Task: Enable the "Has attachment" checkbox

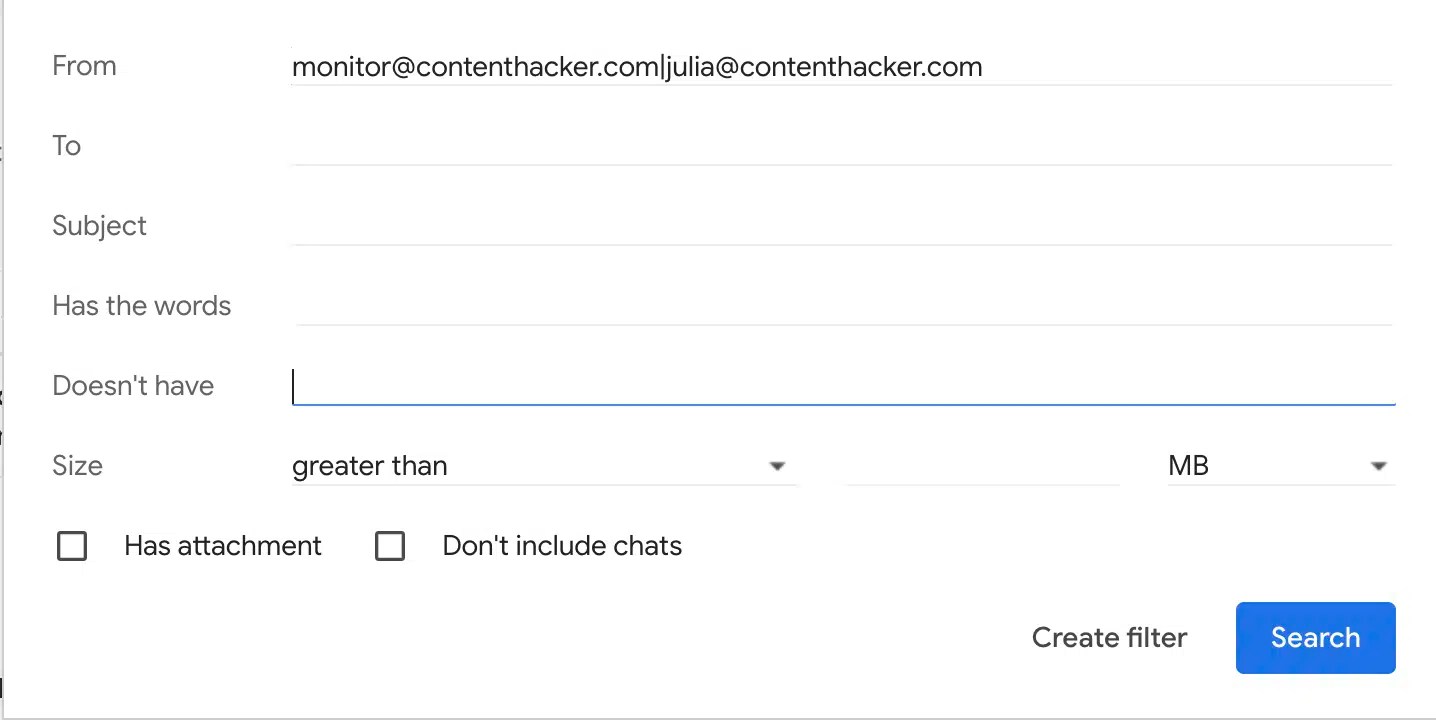Action: click(71, 546)
